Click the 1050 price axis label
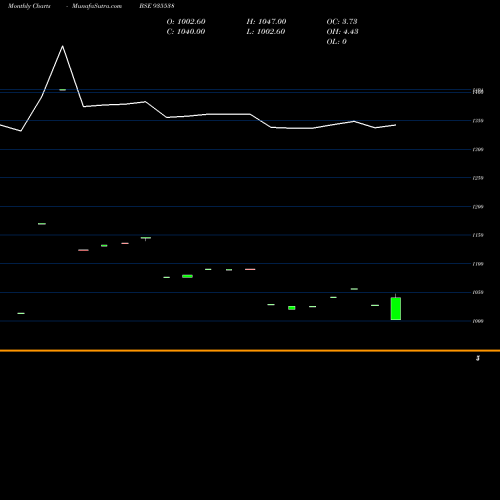The image size is (500, 500). click(478, 292)
